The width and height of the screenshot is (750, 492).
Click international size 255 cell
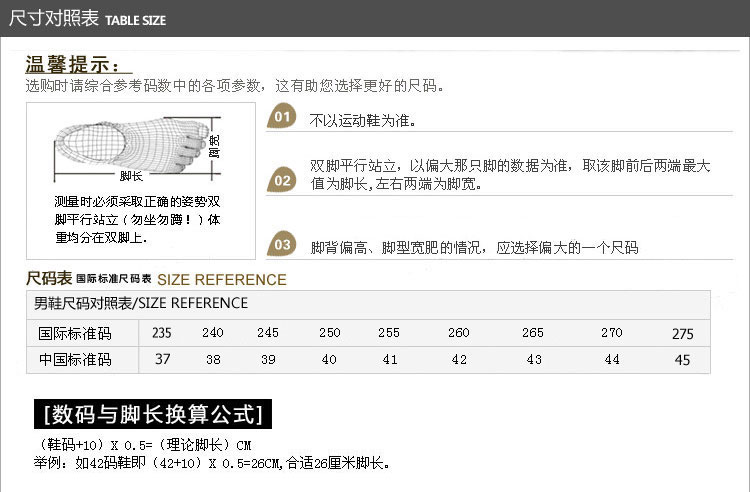point(389,333)
